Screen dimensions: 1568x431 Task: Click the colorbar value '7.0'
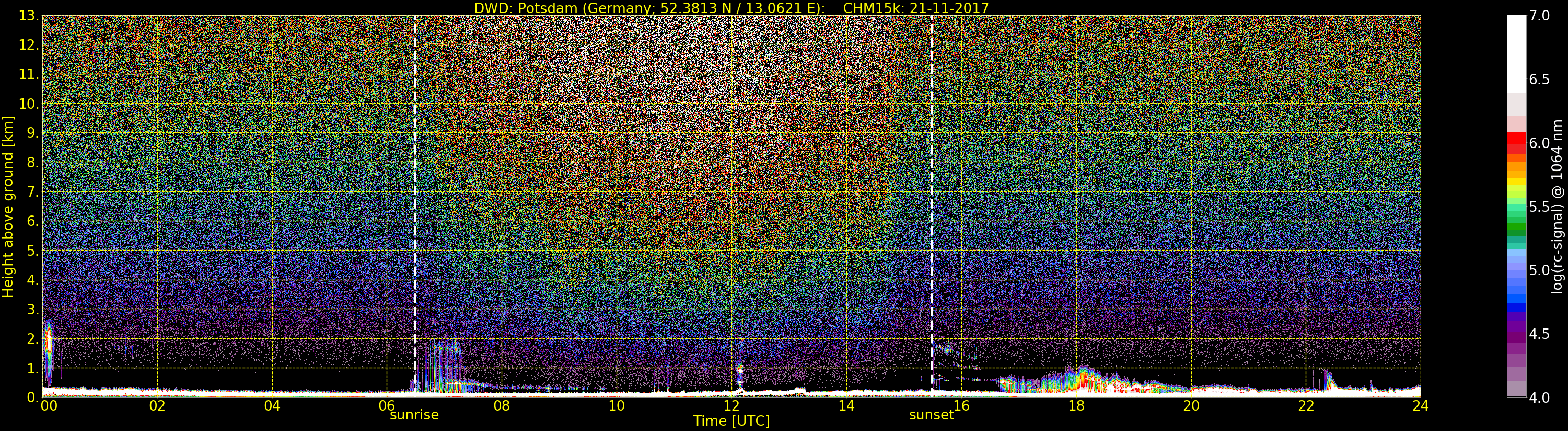click(x=1539, y=16)
